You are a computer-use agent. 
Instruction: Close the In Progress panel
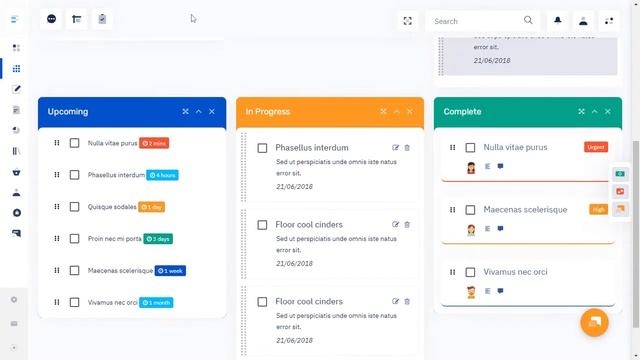pos(410,111)
